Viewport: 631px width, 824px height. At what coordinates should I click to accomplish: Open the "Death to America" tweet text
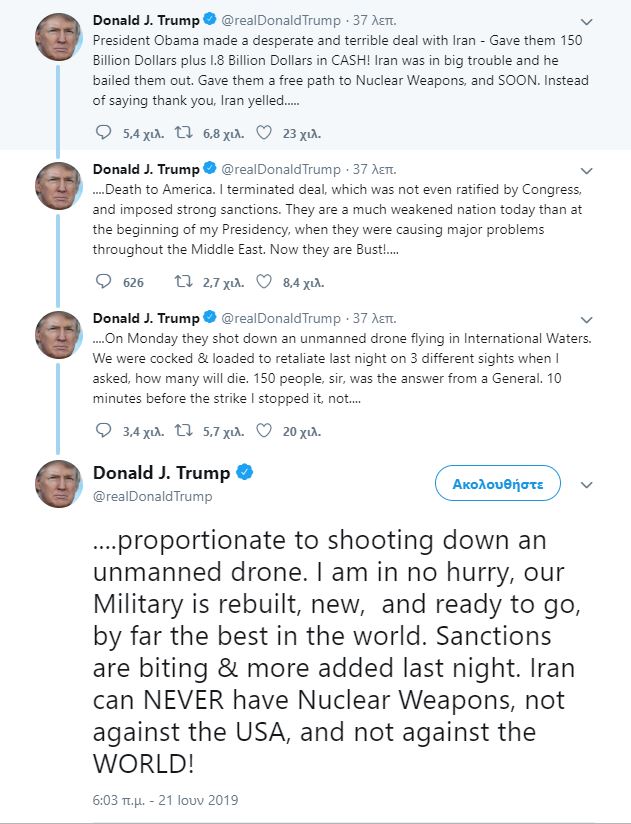338,220
